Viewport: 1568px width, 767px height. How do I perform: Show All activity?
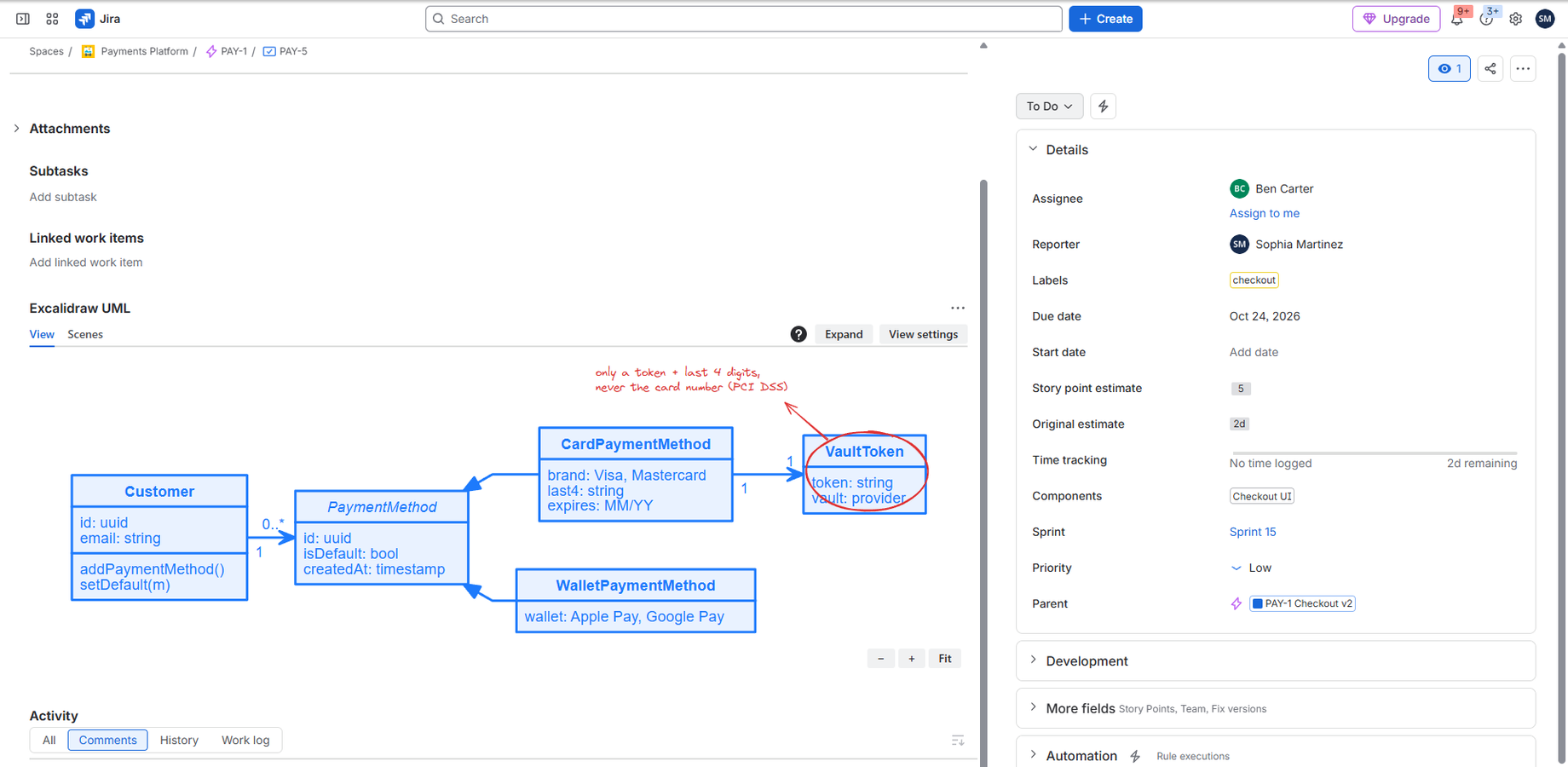click(x=49, y=741)
